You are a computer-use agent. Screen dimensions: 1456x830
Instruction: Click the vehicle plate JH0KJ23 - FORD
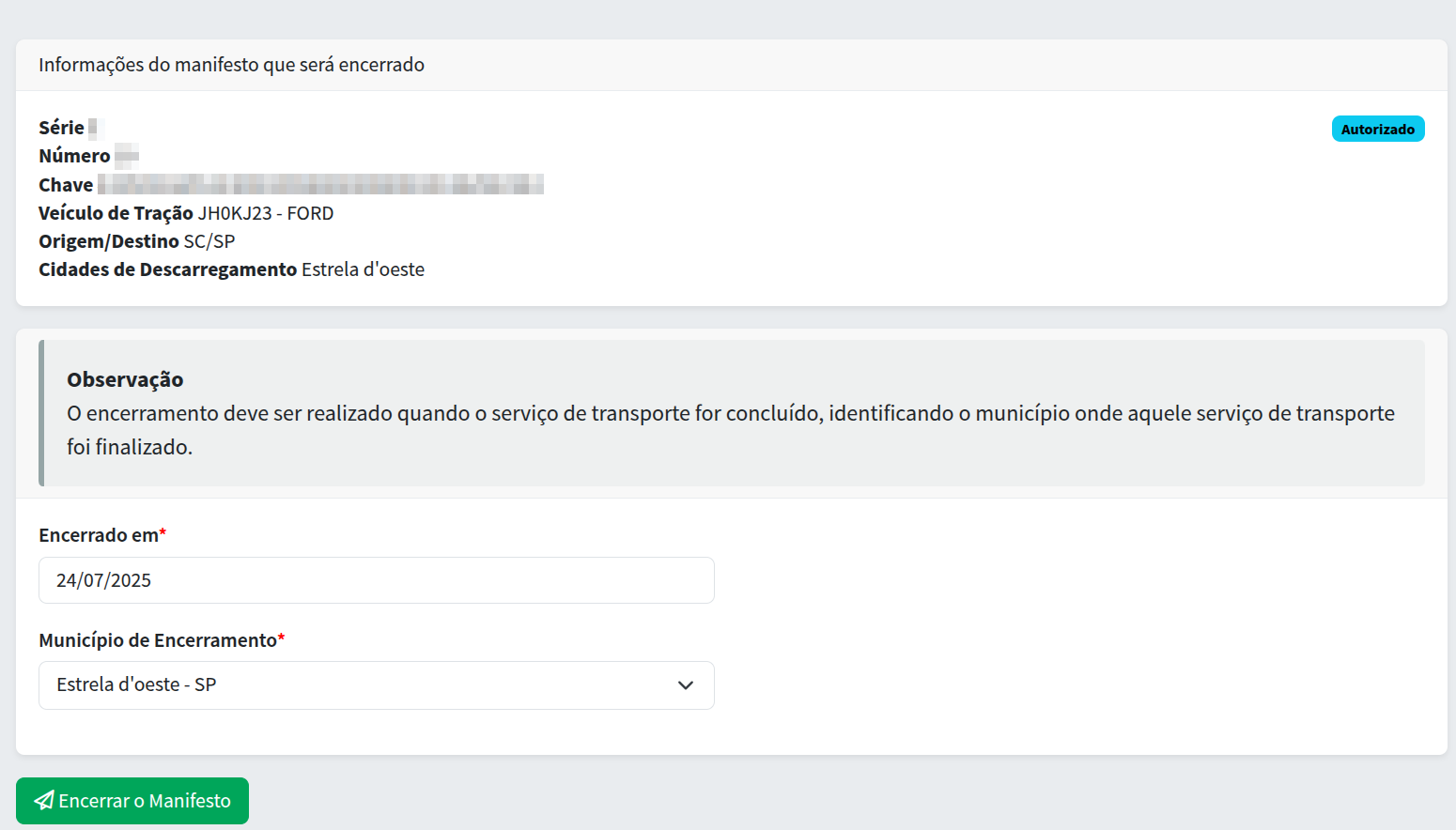pos(266,213)
